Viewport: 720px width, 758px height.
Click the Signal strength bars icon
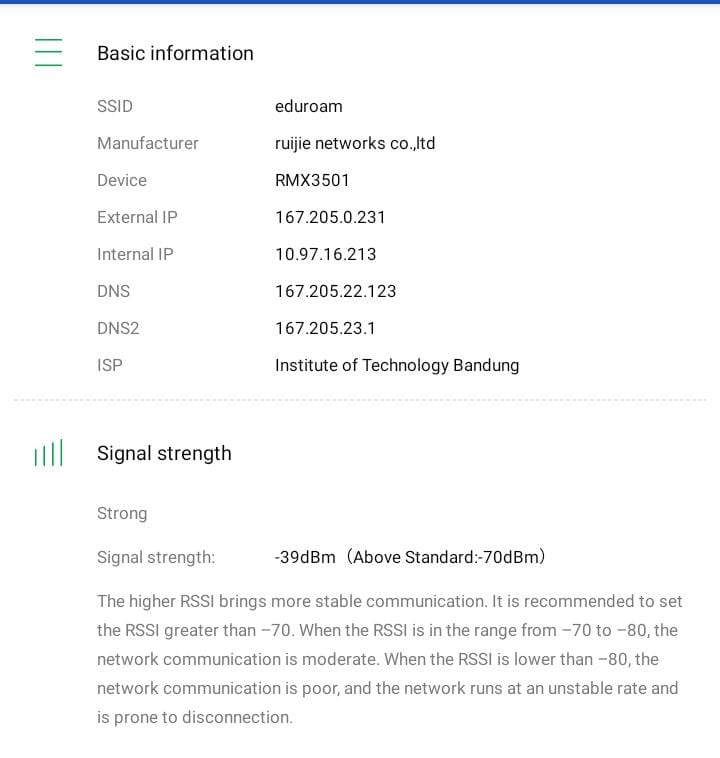(x=48, y=454)
